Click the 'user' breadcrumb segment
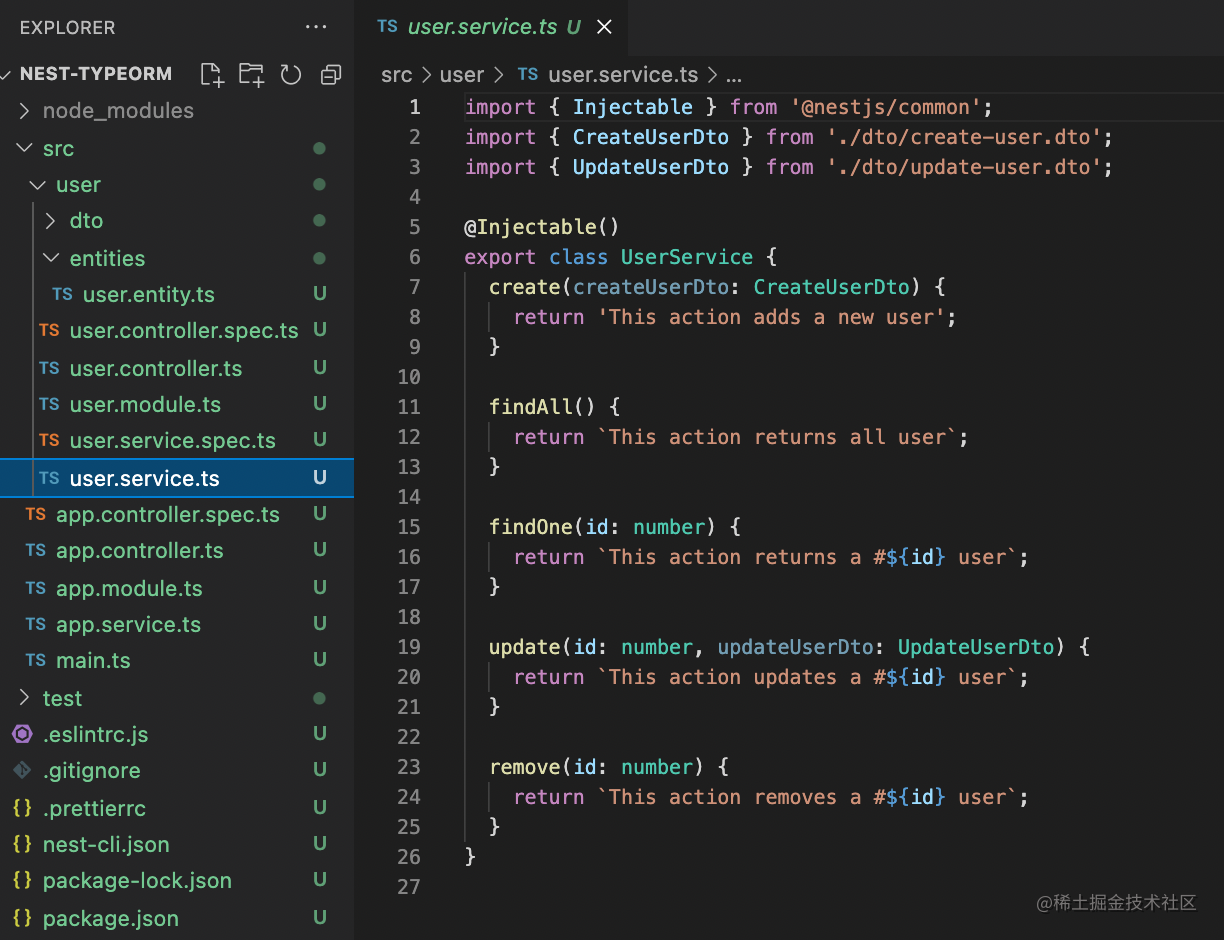Screen dimensions: 1224x940 461,75
